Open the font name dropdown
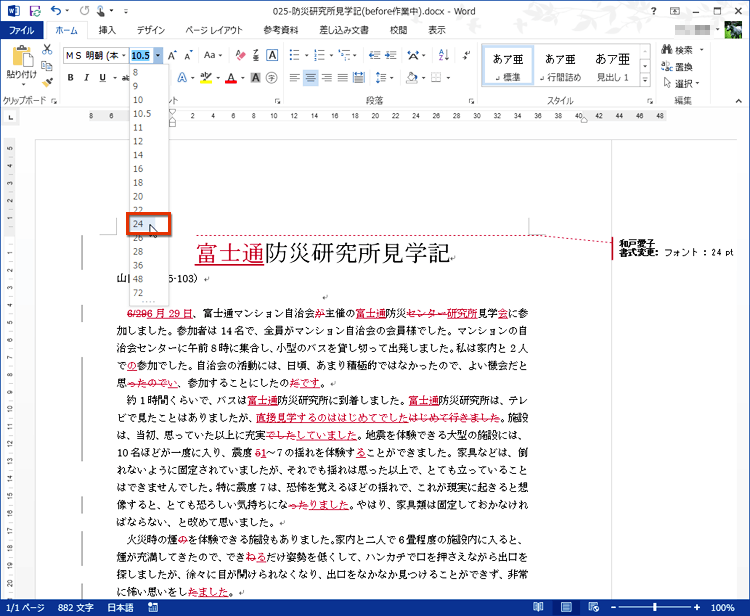The image size is (750, 616). (123, 55)
